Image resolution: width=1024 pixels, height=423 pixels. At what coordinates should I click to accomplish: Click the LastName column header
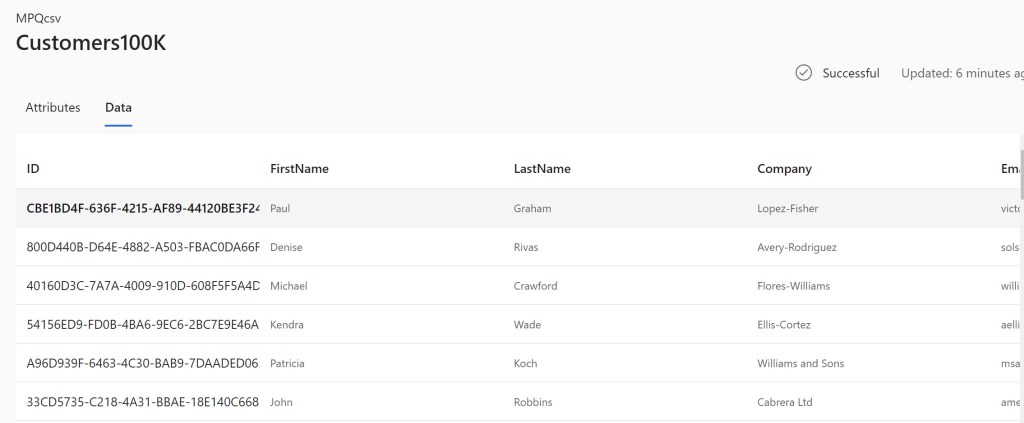point(542,169)
